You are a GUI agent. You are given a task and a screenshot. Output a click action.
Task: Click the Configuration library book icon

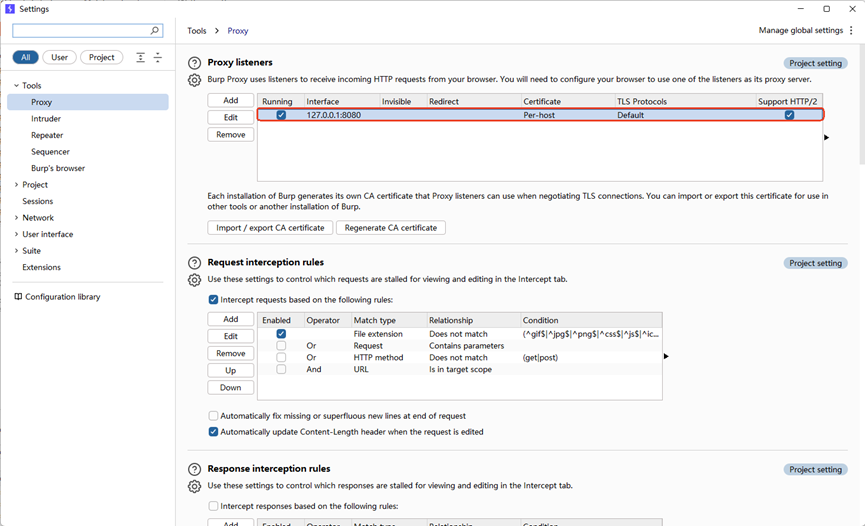[x=18, y=296]
